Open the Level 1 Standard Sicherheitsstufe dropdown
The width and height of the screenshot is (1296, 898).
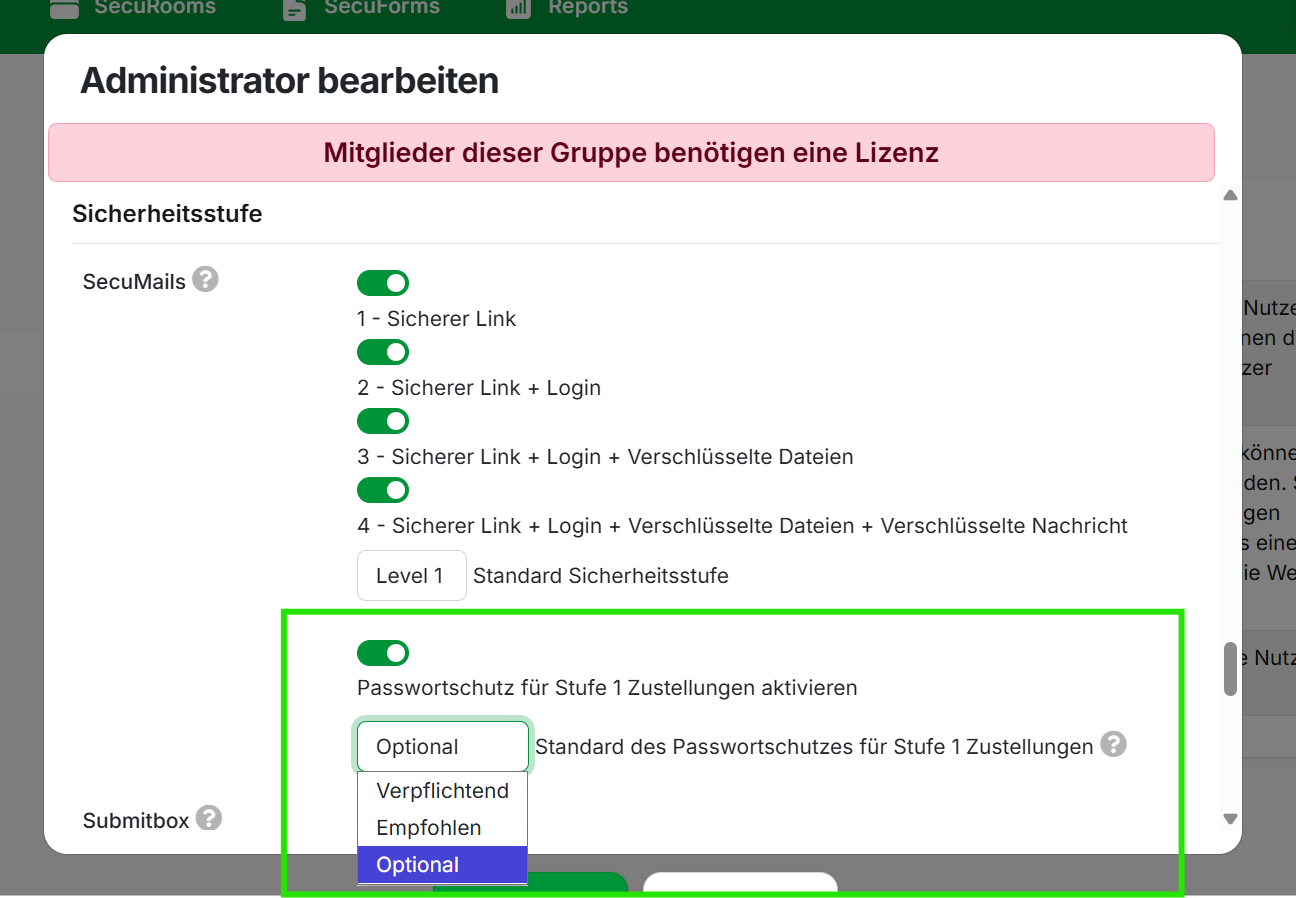pos(412,576)
